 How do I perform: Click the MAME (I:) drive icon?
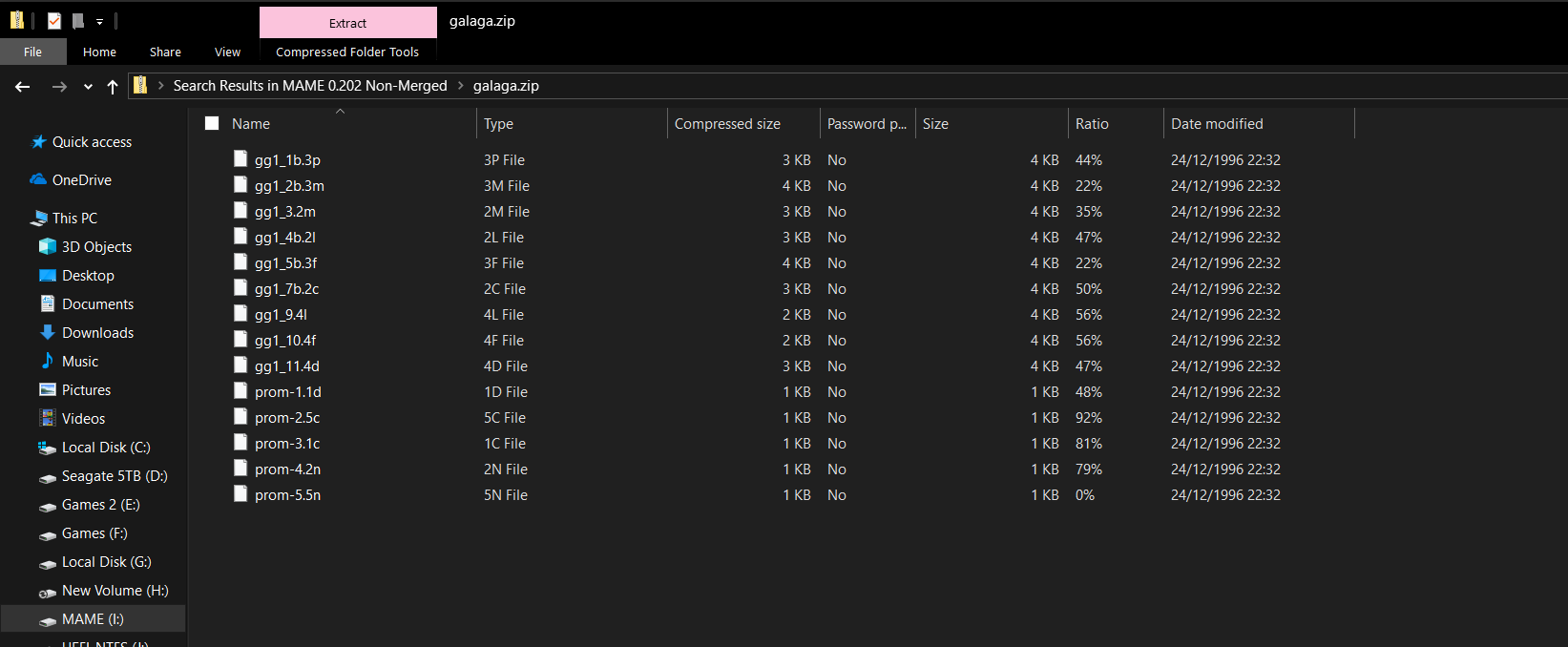coord(48,621)
